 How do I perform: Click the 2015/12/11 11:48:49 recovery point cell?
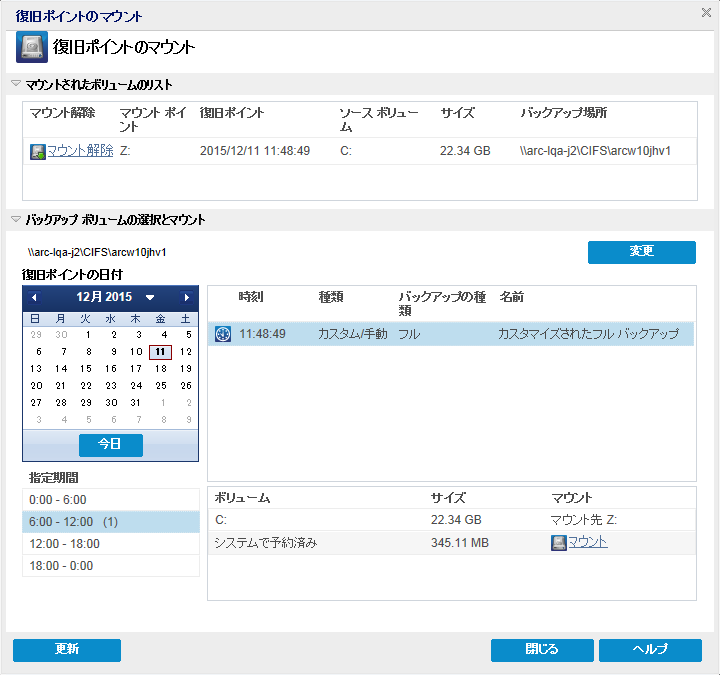[x=255, y=151]
